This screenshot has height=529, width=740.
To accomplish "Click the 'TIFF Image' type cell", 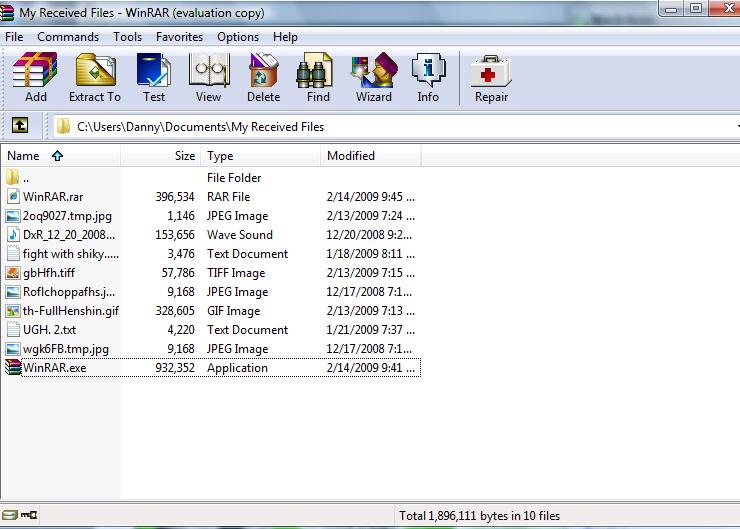I will coord(236,273).
